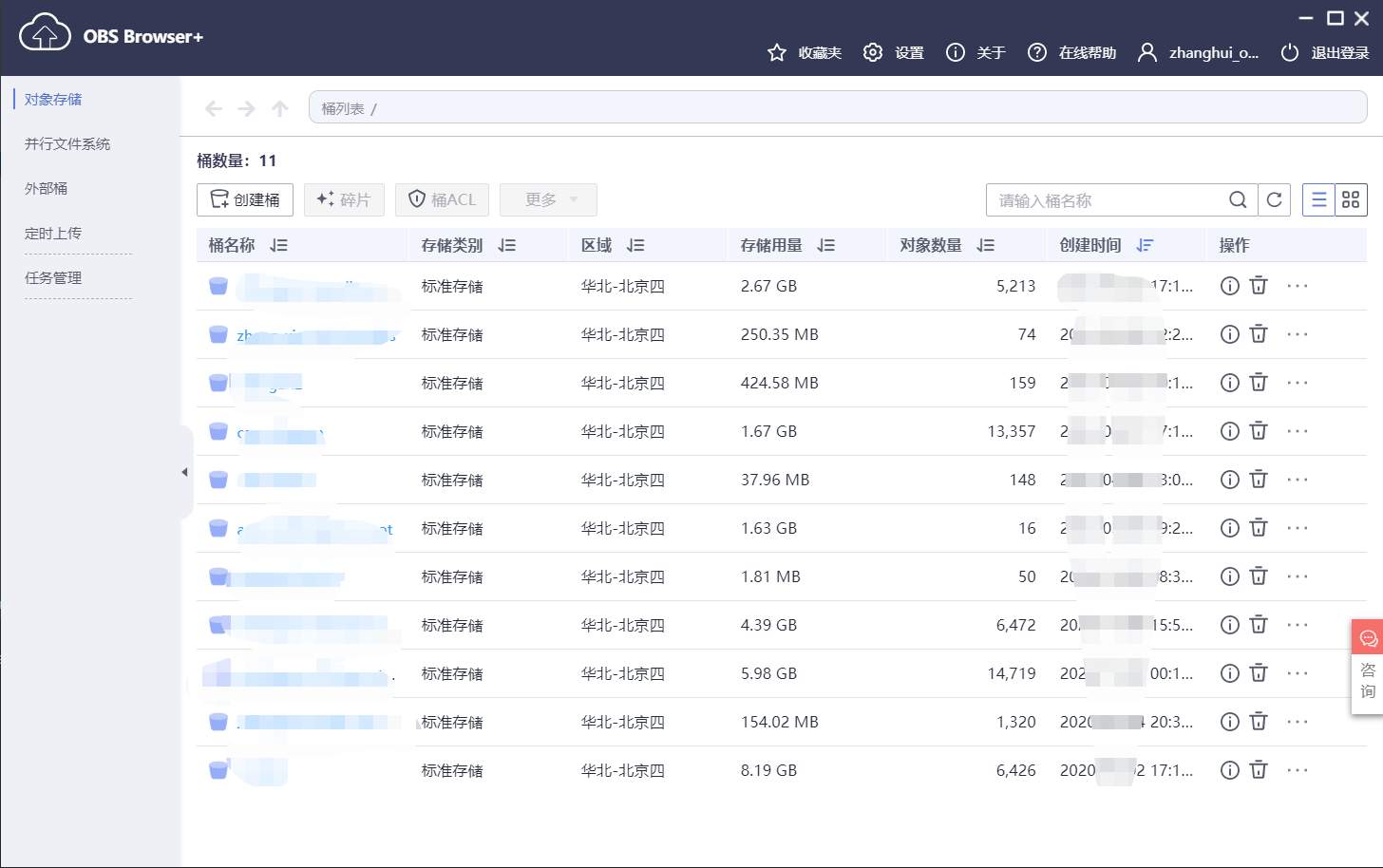This screenshot has height=868, width=1383.
Task: Select 任务管理 in the sidebar
Action: (x=53, y=277)
